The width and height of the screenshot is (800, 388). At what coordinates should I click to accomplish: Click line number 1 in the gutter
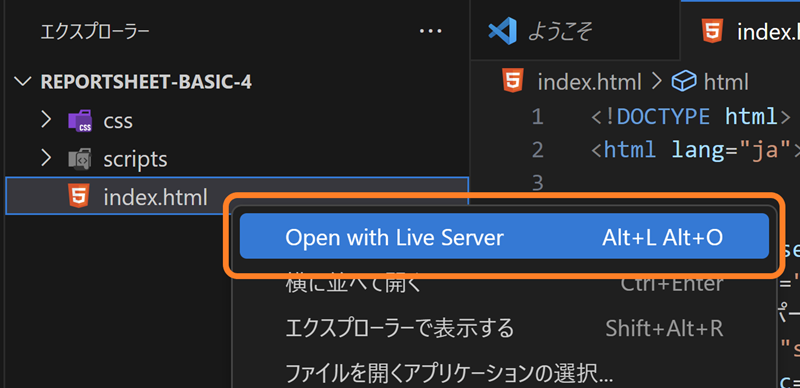[537, 117]
